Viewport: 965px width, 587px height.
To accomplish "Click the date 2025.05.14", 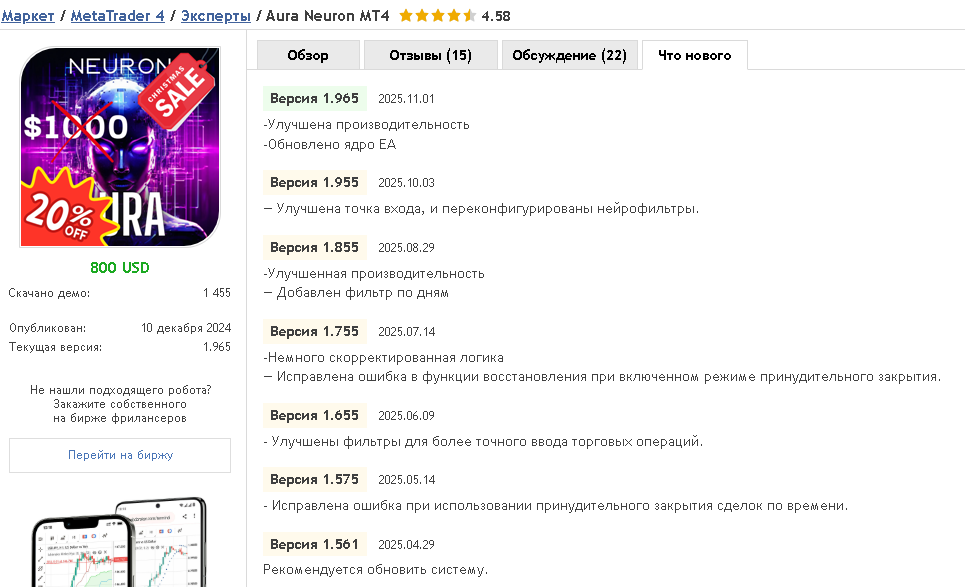I will click(406, 480).
